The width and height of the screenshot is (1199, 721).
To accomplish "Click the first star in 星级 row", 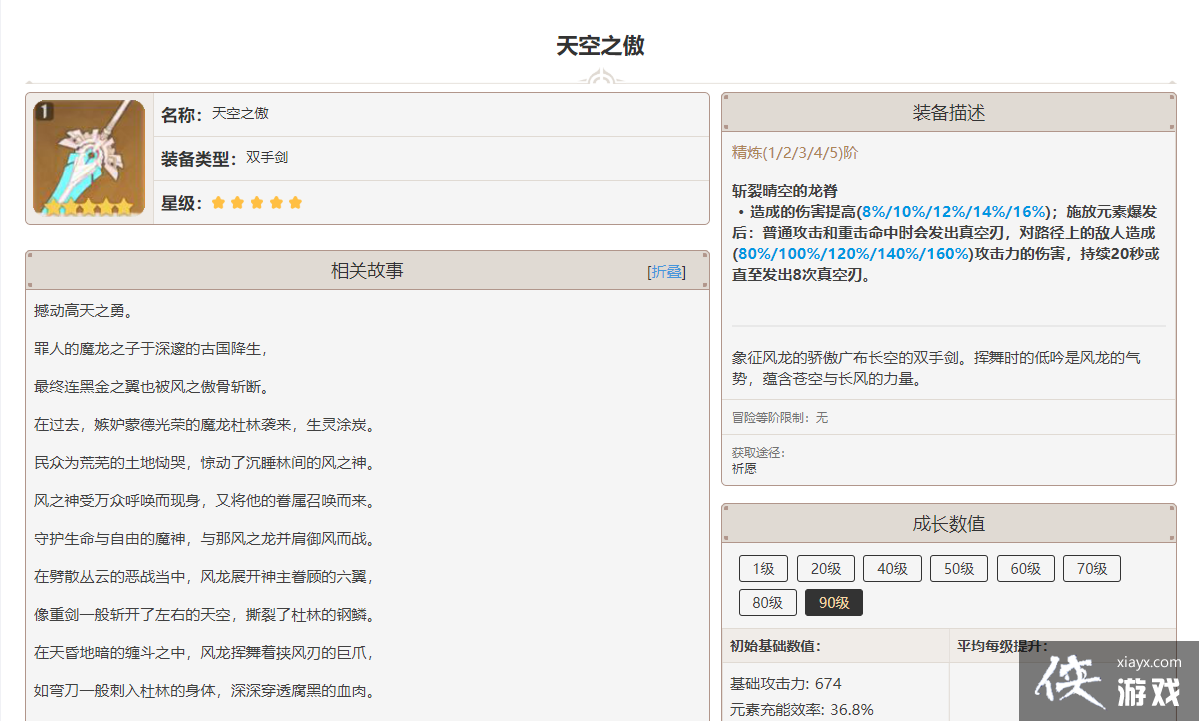I will pos(219,203).
